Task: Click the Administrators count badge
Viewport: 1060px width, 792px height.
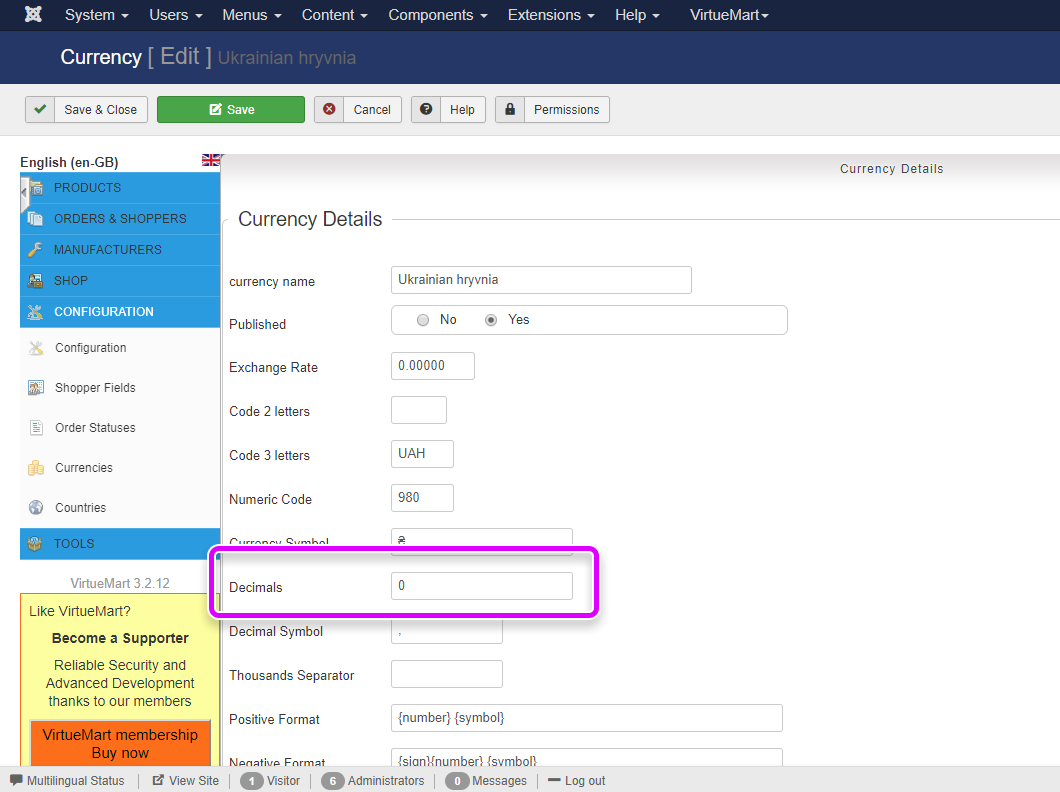Action: (x=333, y=781)
